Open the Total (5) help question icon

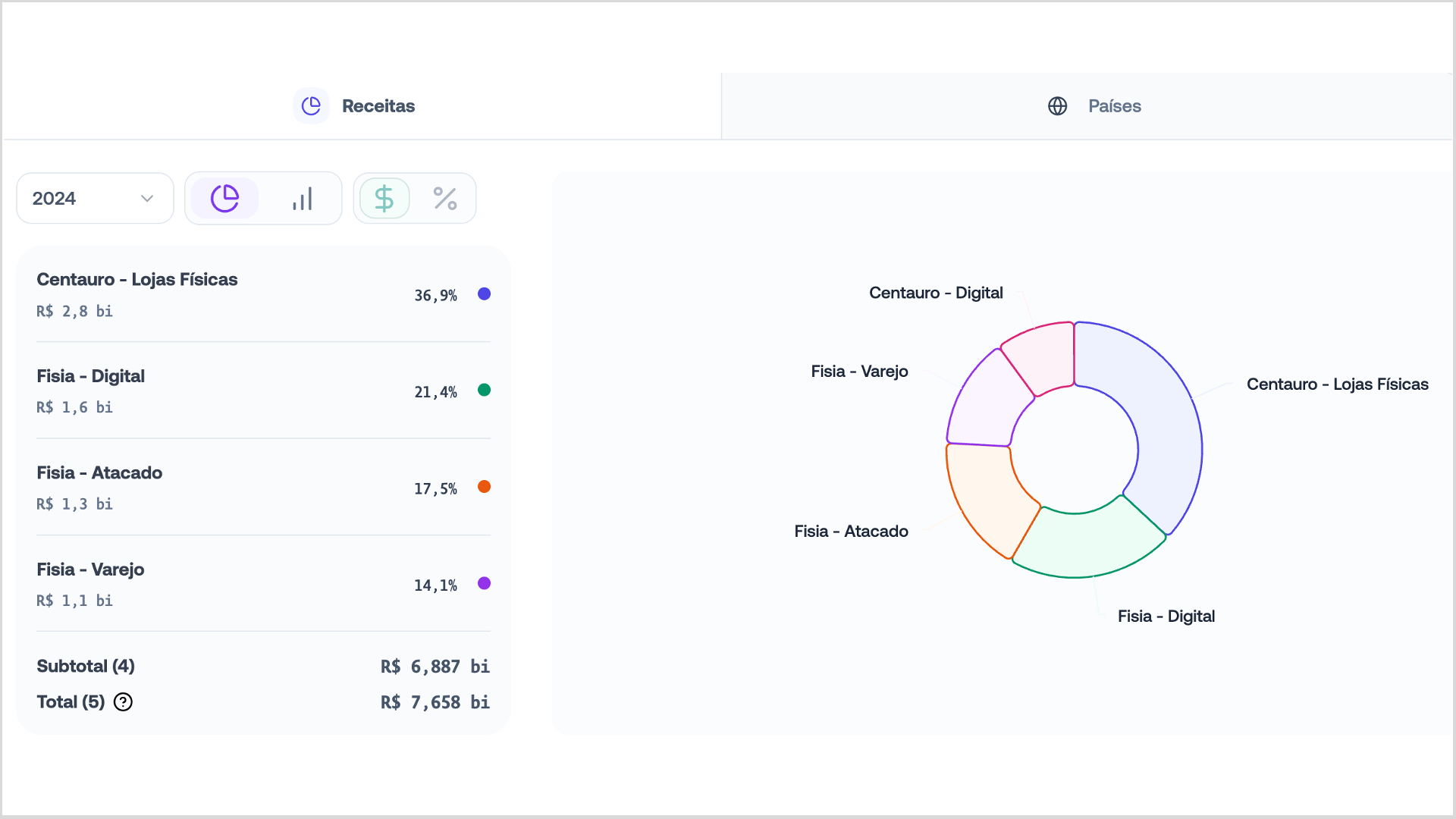(x=123, y=702)
